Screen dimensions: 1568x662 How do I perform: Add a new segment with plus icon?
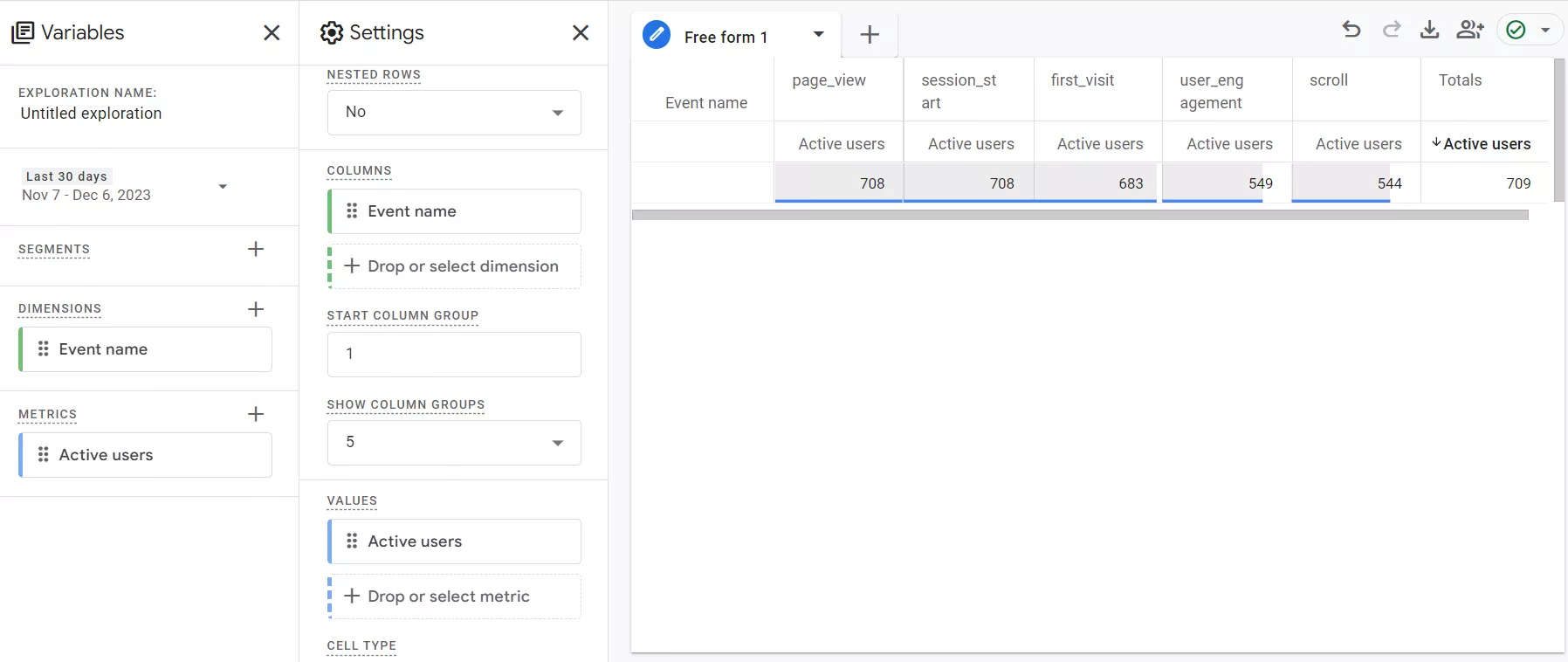256,249
